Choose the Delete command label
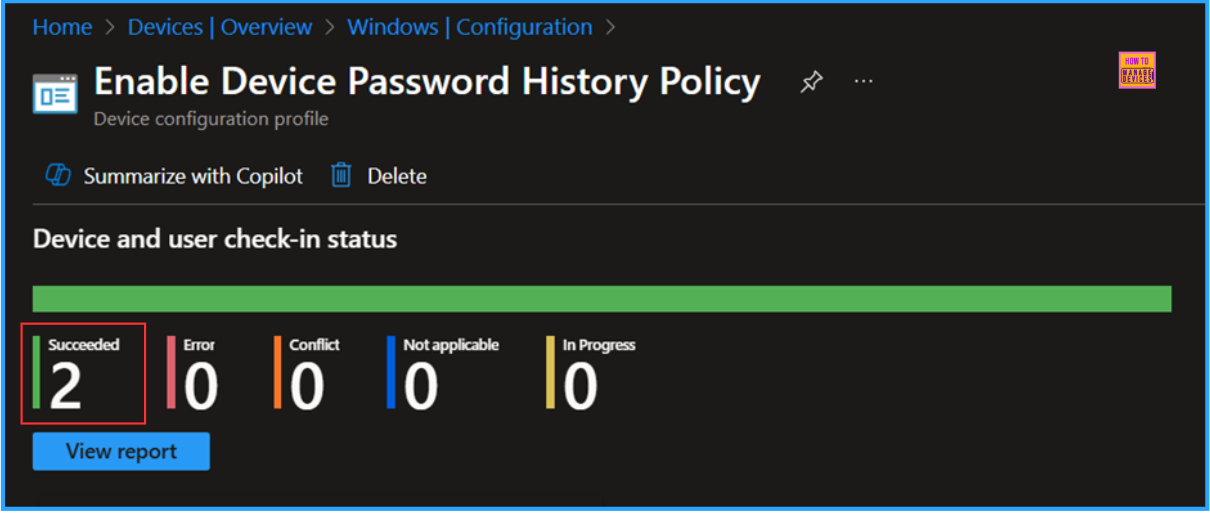Screen dimensions: 1210x513 pos(397,176)
